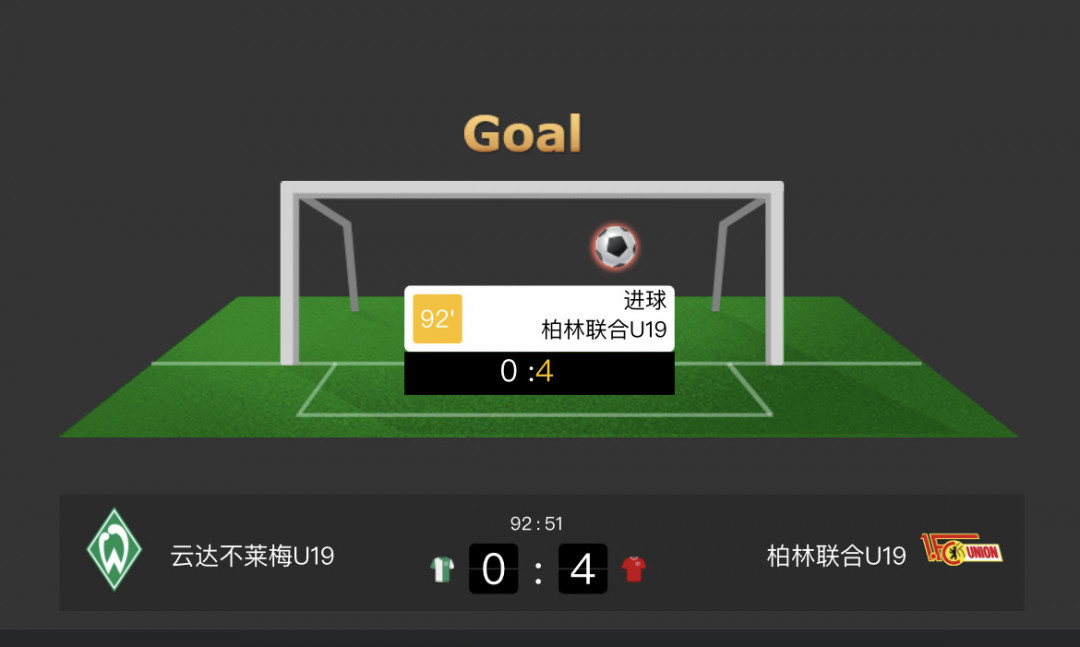Screen dimensions: 1080x647
Task: Click the black 0:4 score banner
Action: (x=539, y=373)
